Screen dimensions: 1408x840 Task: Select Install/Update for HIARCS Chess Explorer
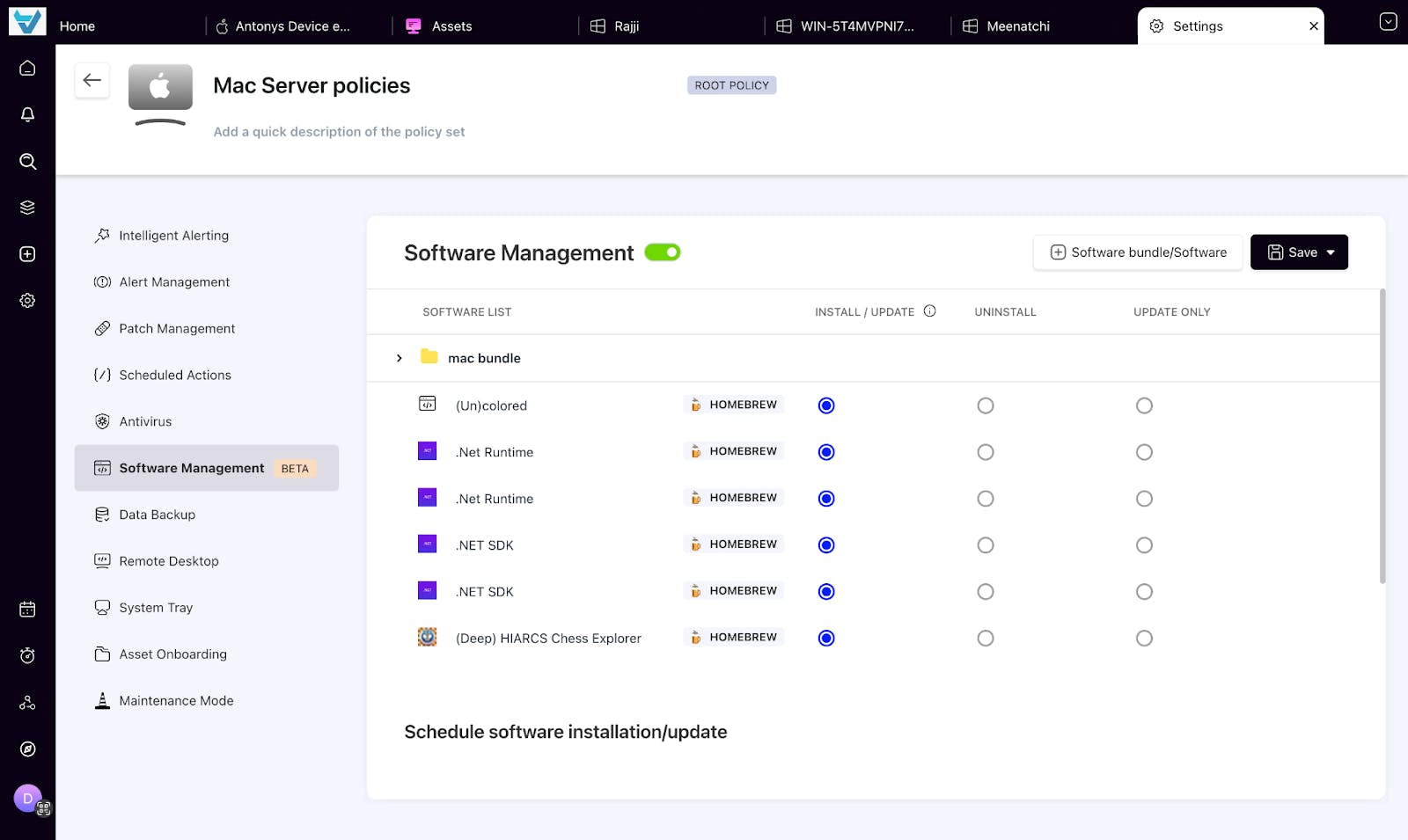[826, 639]
